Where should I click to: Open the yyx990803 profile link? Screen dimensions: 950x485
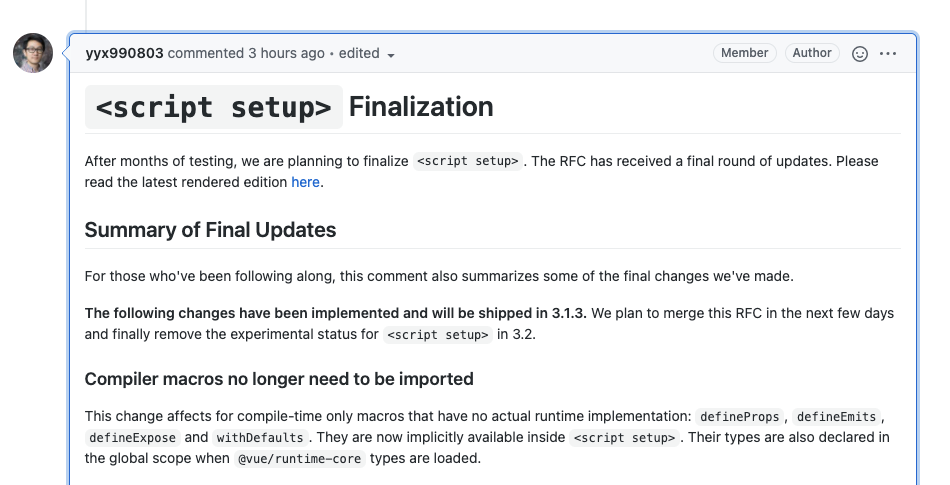click(124, 53)
